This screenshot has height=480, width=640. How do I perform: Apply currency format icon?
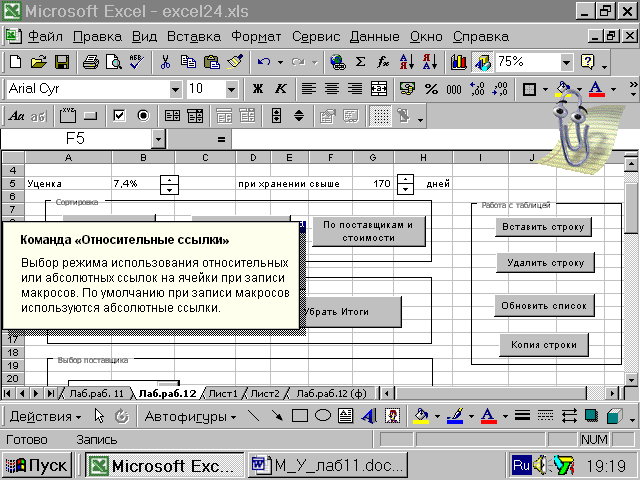(x=407, y=89)
